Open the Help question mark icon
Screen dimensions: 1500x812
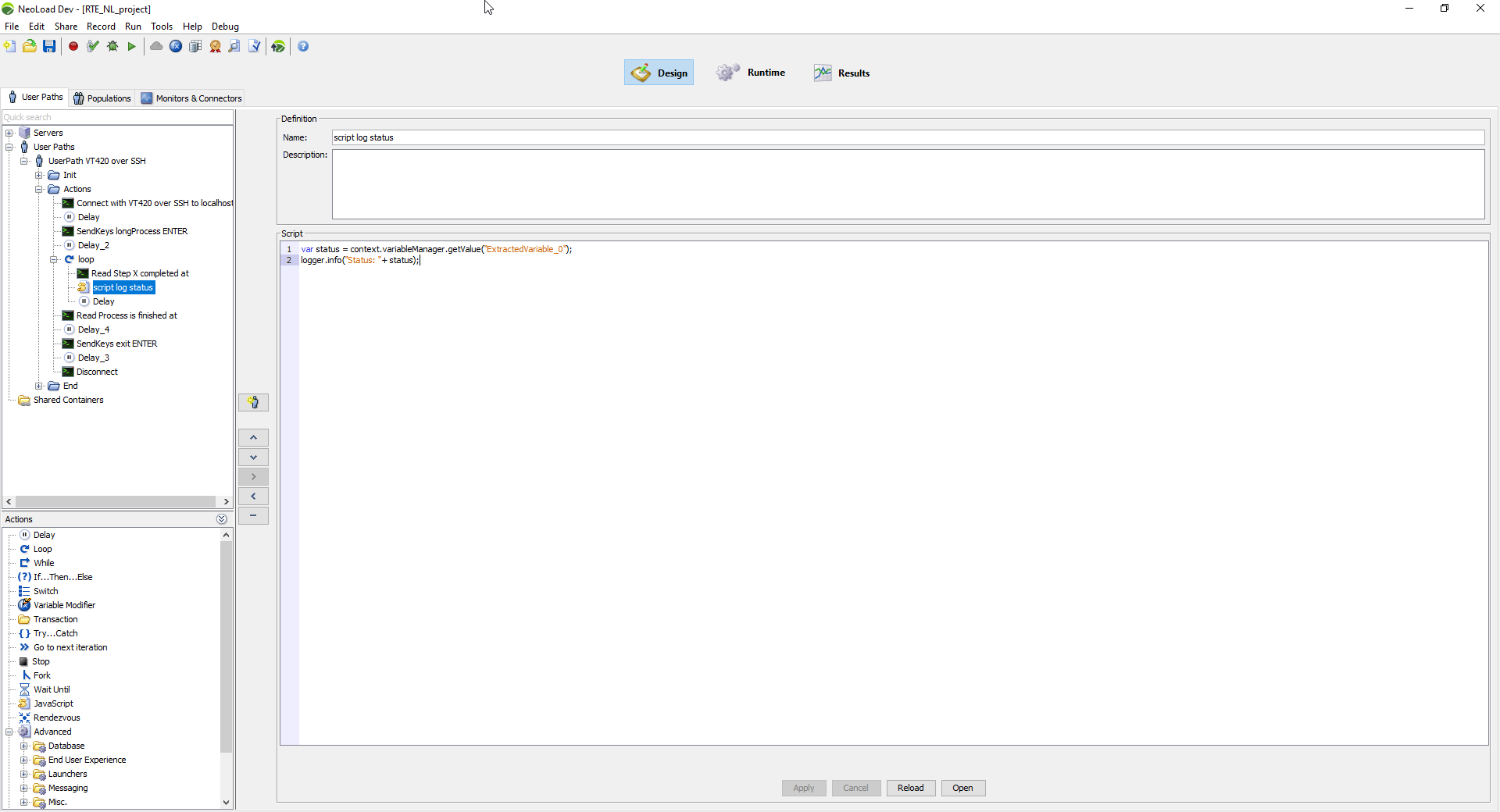click(x=303, y=46)
